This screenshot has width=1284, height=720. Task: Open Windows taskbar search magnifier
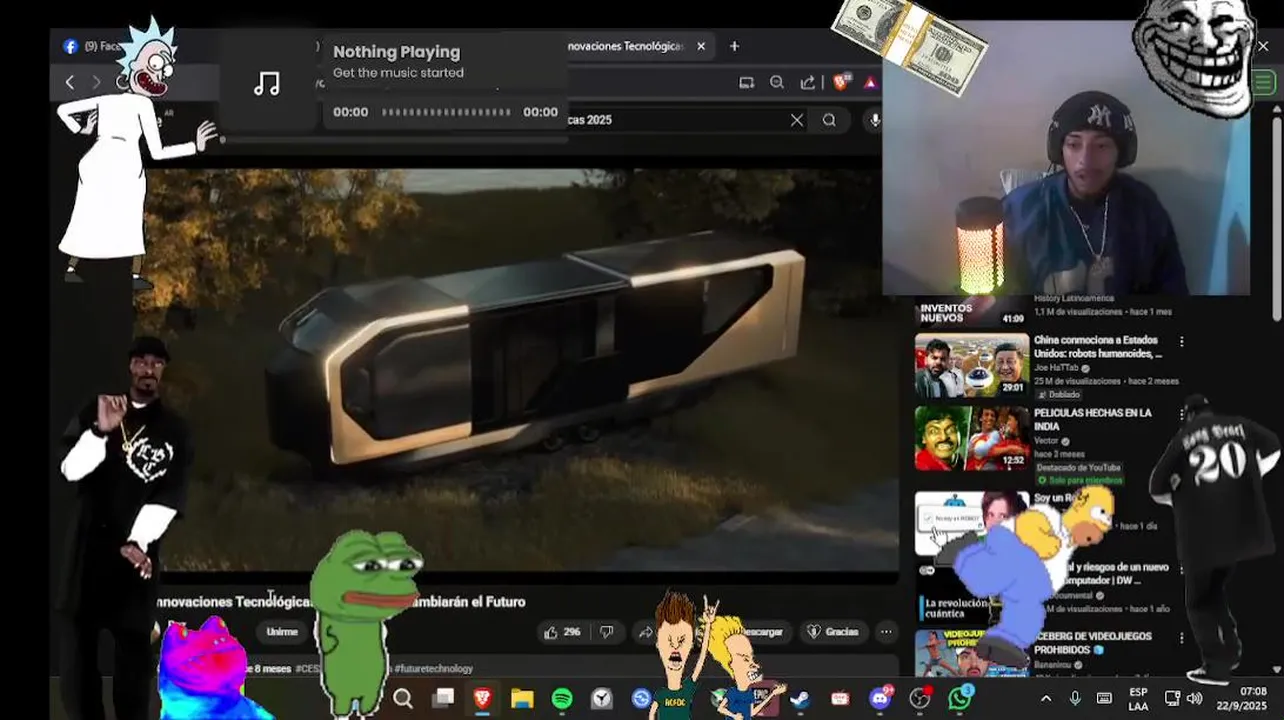403,698
